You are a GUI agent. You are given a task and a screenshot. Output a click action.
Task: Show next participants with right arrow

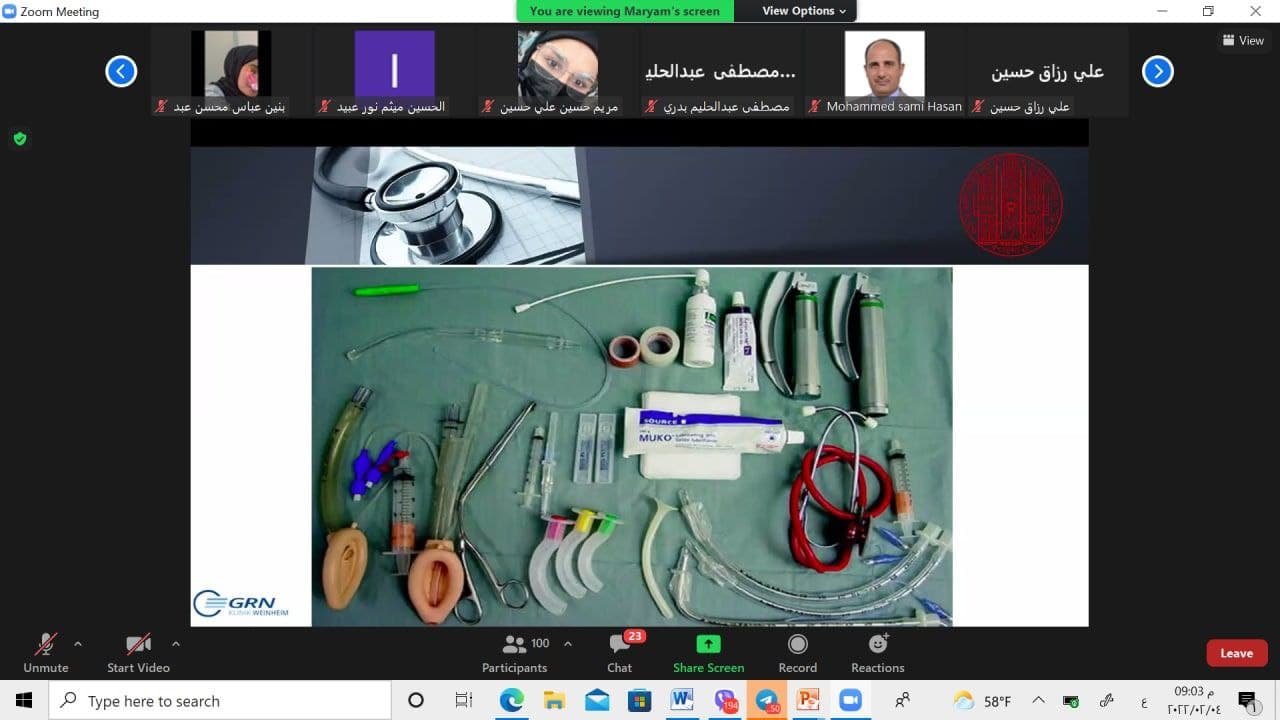pyautogui.click(x=1157, y=71)
